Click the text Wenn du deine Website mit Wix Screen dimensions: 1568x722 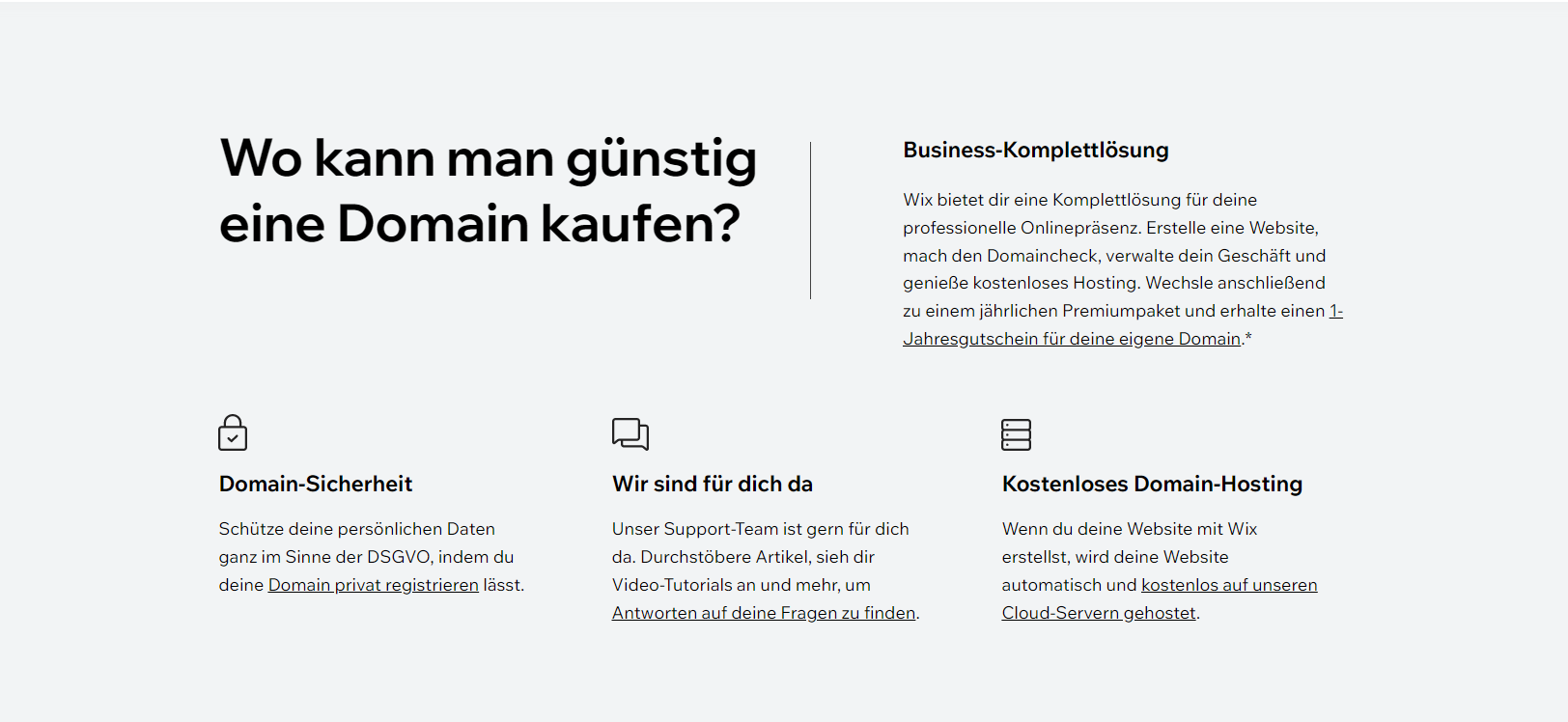1130,529
